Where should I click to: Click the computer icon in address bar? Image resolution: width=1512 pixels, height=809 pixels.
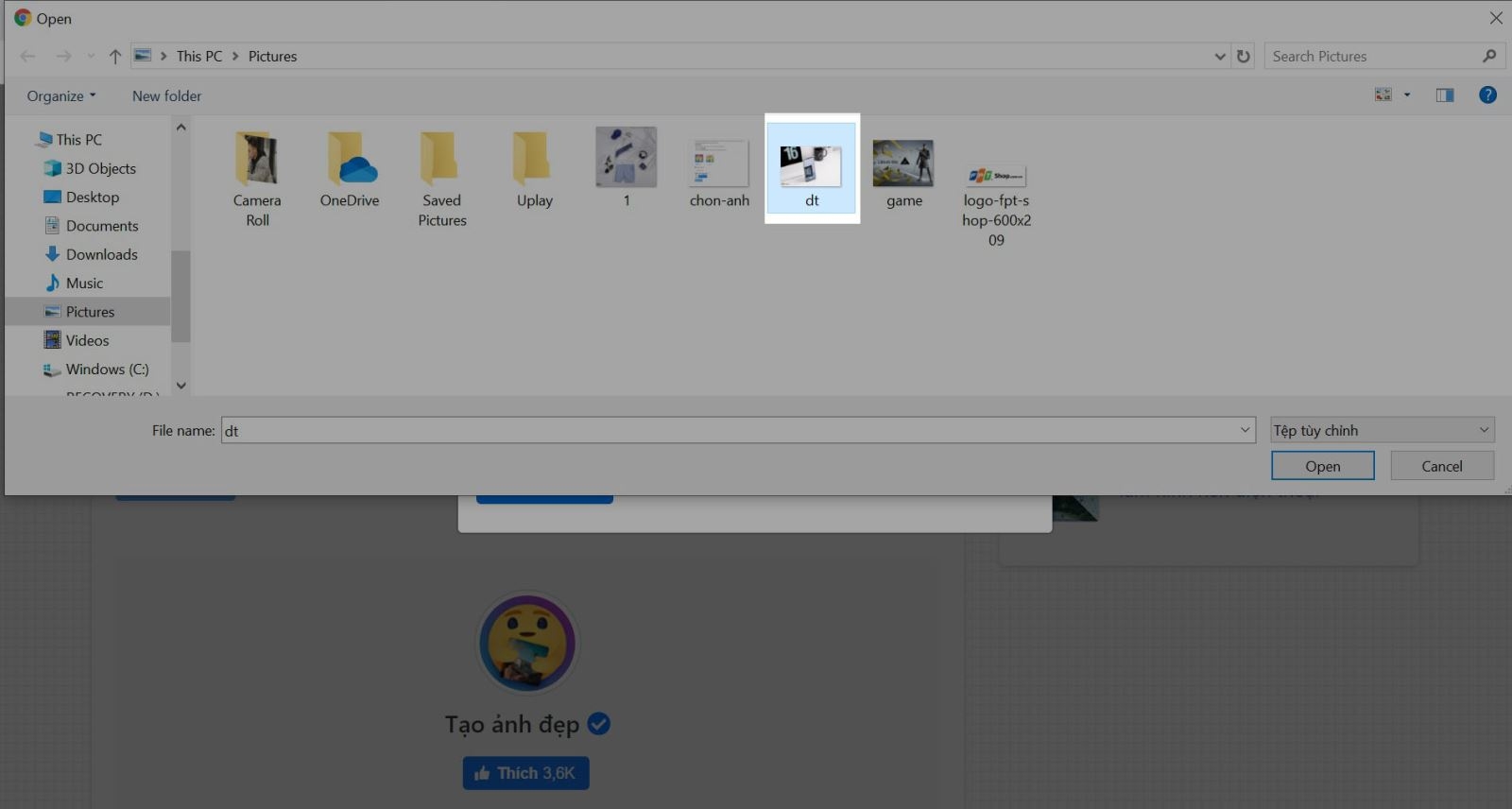pyautogui.click(x=143, y=56)
